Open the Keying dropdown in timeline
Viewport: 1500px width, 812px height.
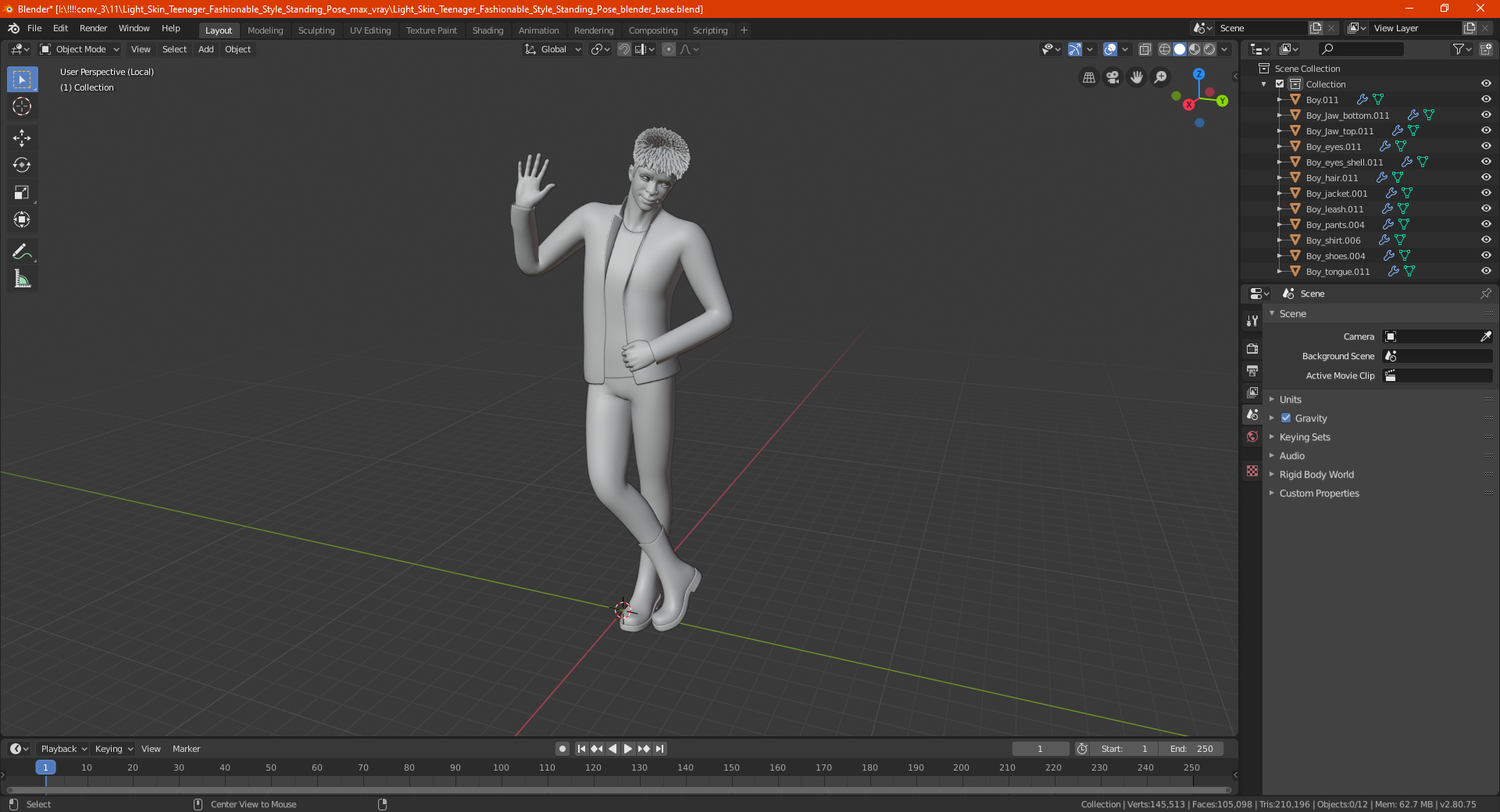(x=113, y=749)
